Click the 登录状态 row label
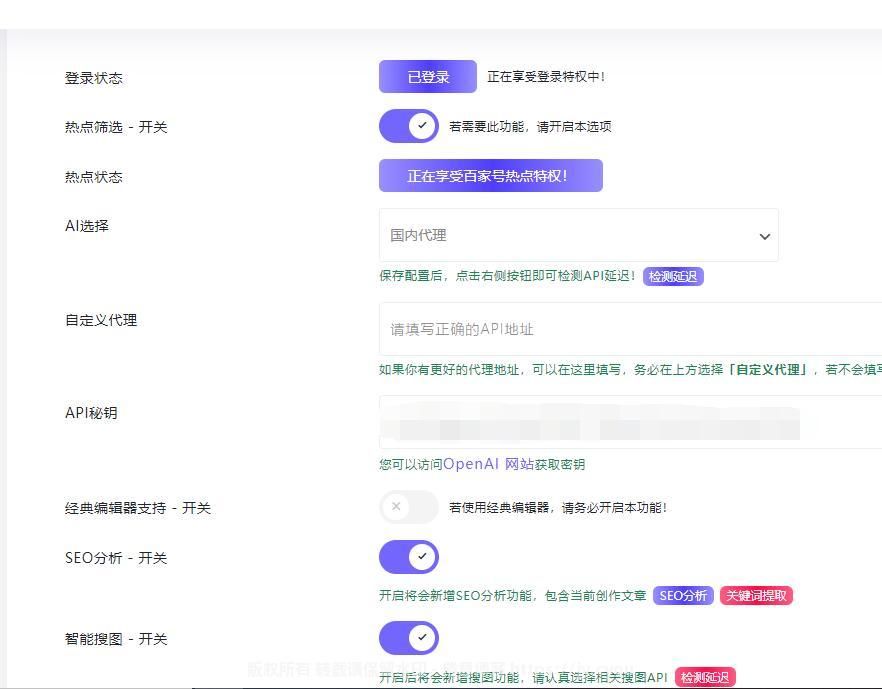This screenshot has width=882, height=689. pyautogui.click(x=94, y=78)
